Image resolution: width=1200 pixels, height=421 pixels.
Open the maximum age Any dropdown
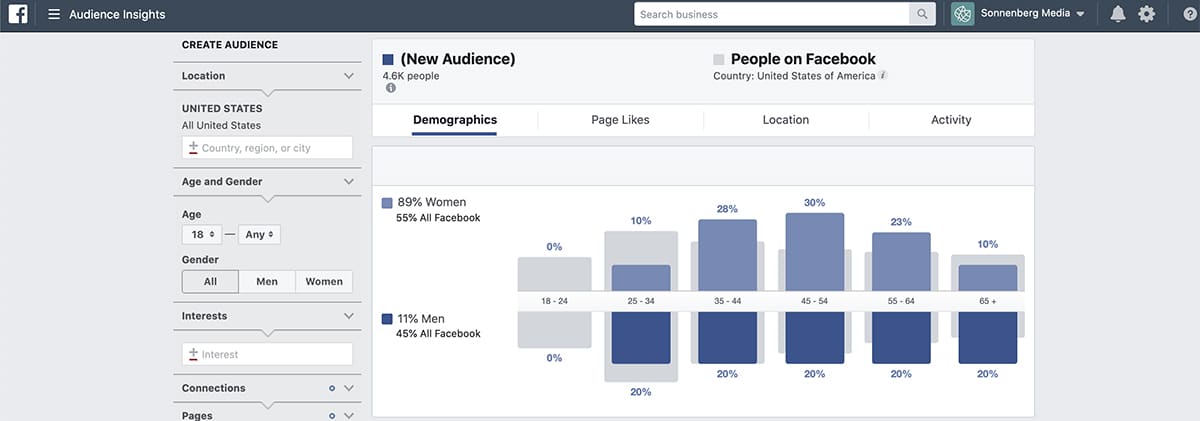pyautogui.click(x=260, y=234)
